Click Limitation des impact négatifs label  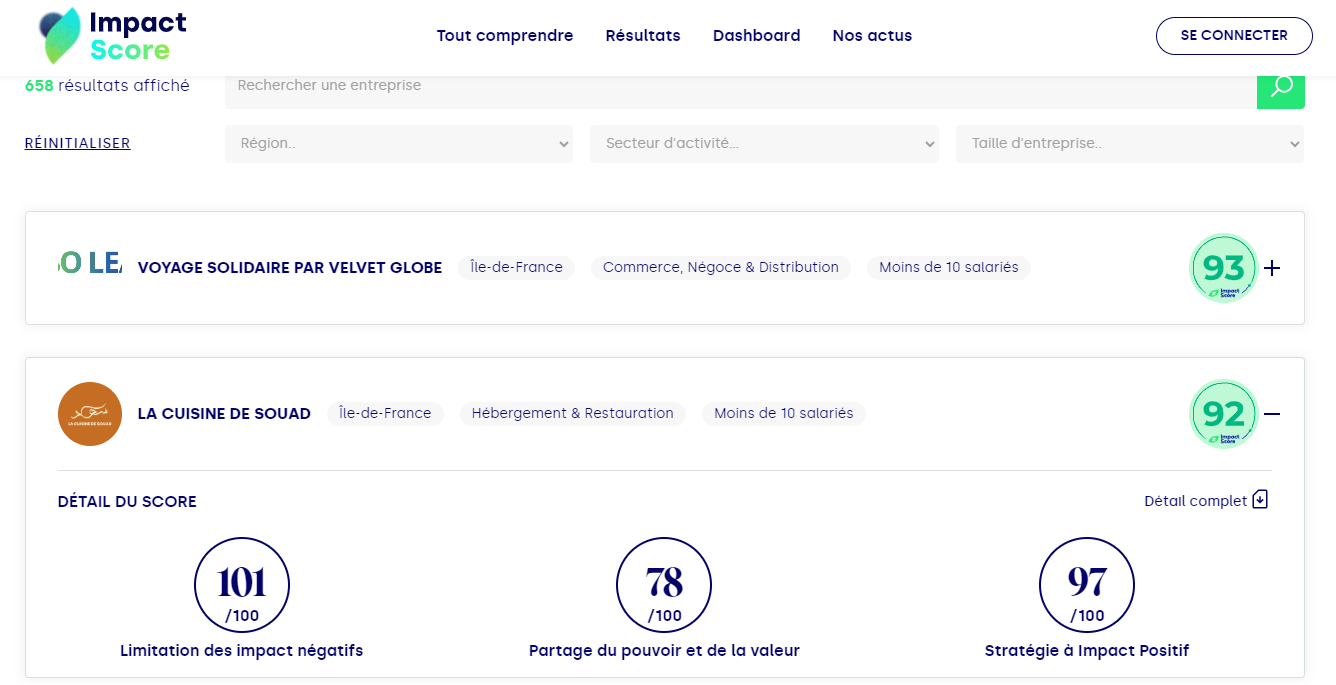pyautogui.click(x=242, y=651)
